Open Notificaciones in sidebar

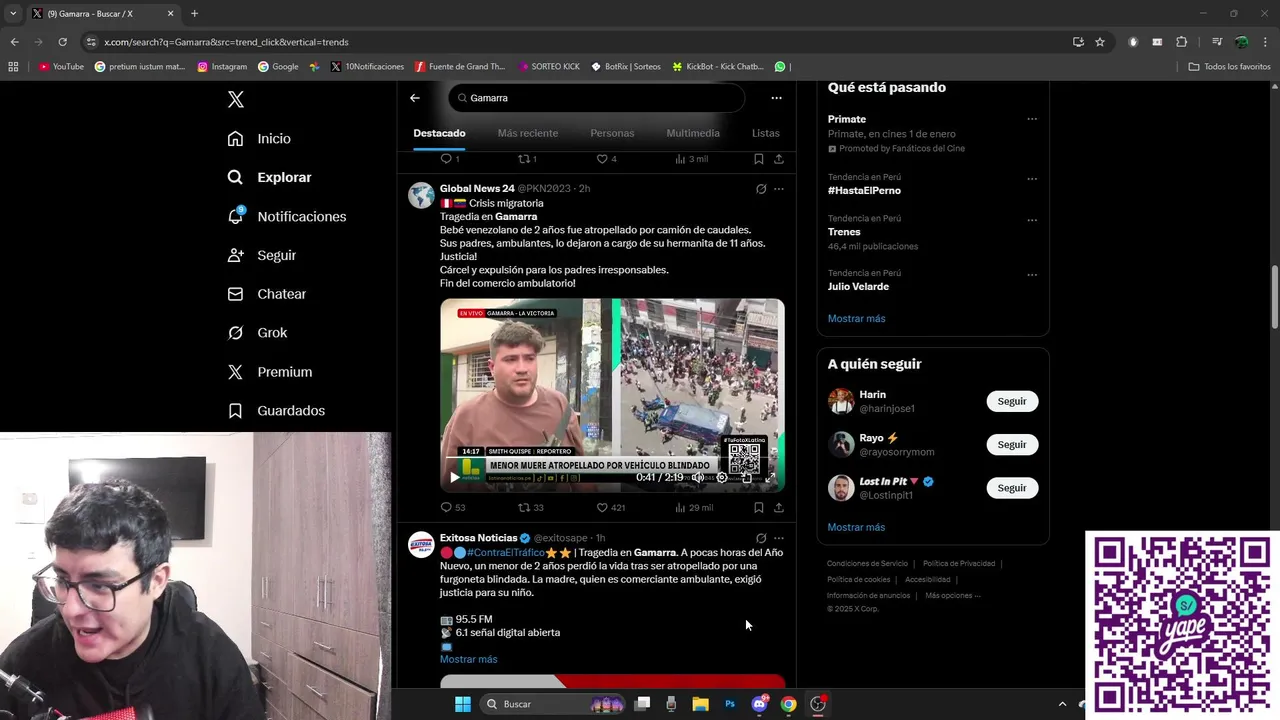click(x=287, y=216)
